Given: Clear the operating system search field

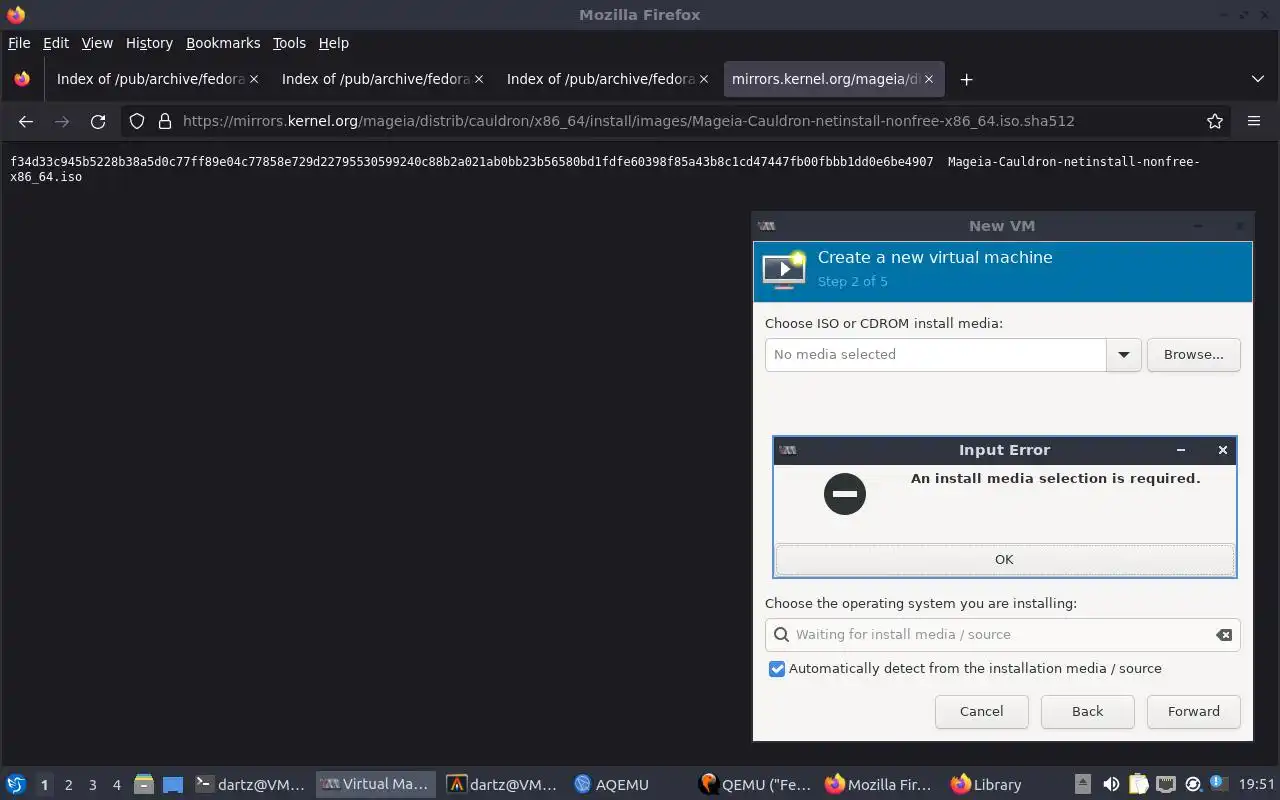Looking at the screenshot, I should pos(1223,635).
